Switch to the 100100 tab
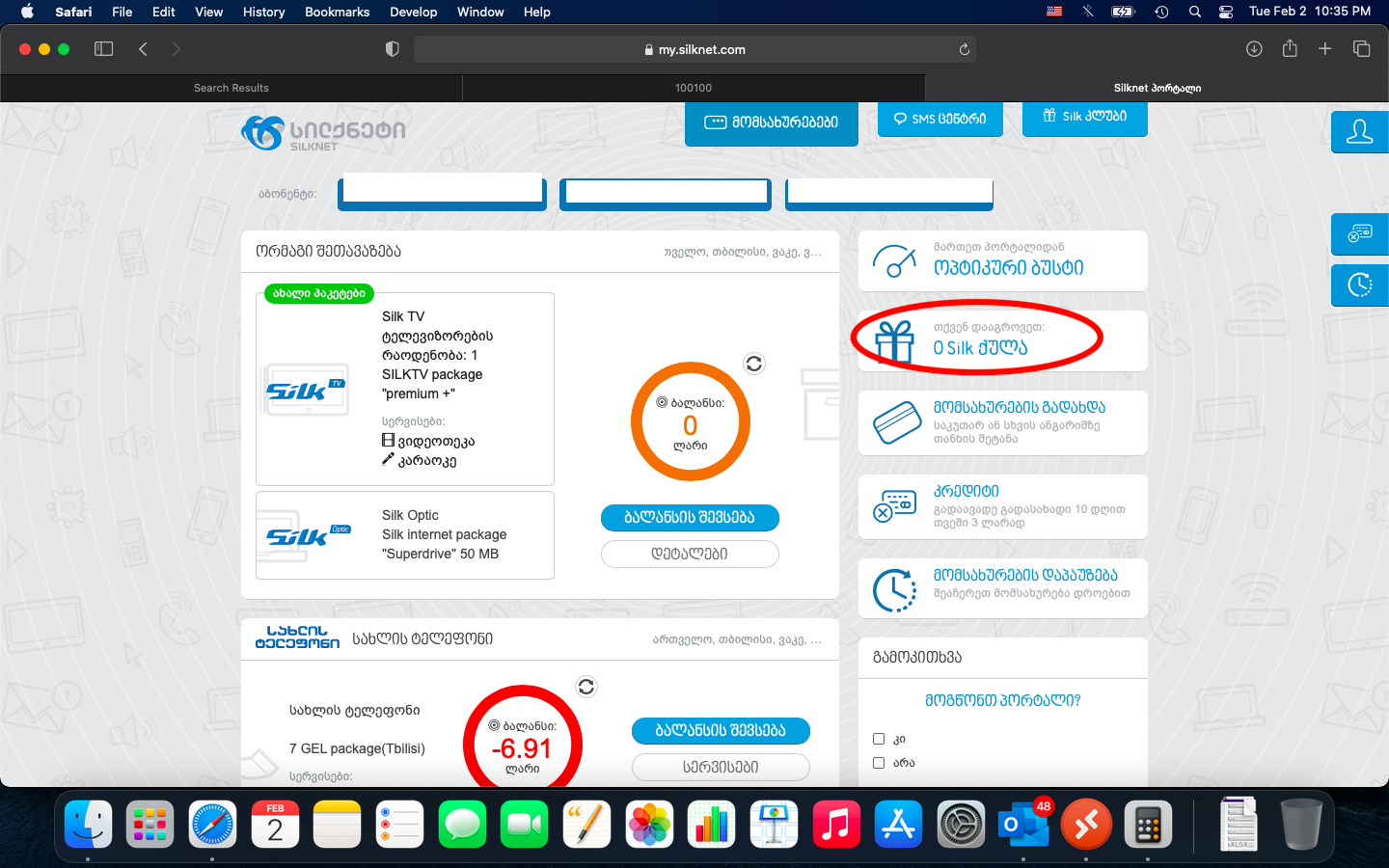 (x=694, y=88)
